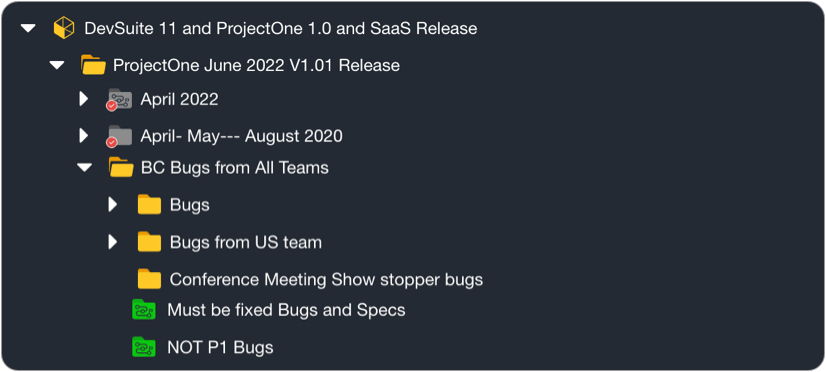Select Must be fixed Bugs and Specs label
The height and width of the screenshot is (372, 826).
click(x=286, y=310)
